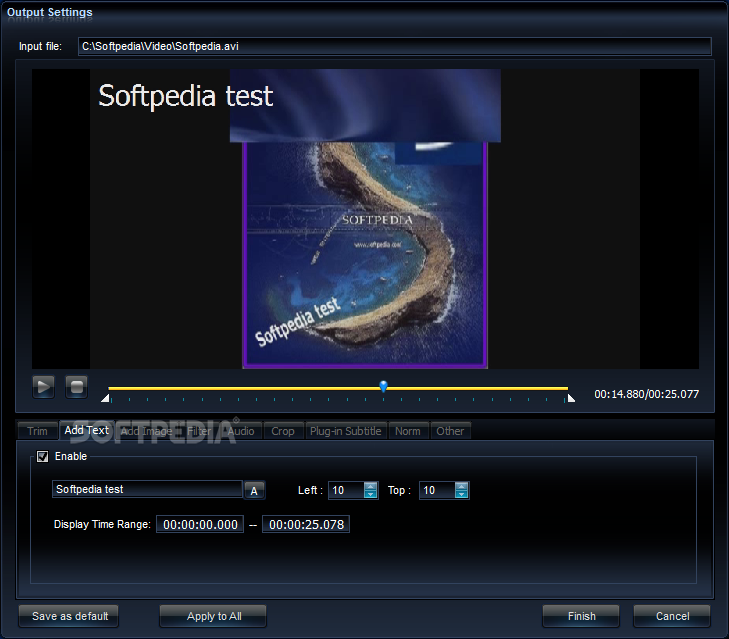Open the Plug-in Subtitle tab
729x639 pixels.
[345, 431]
